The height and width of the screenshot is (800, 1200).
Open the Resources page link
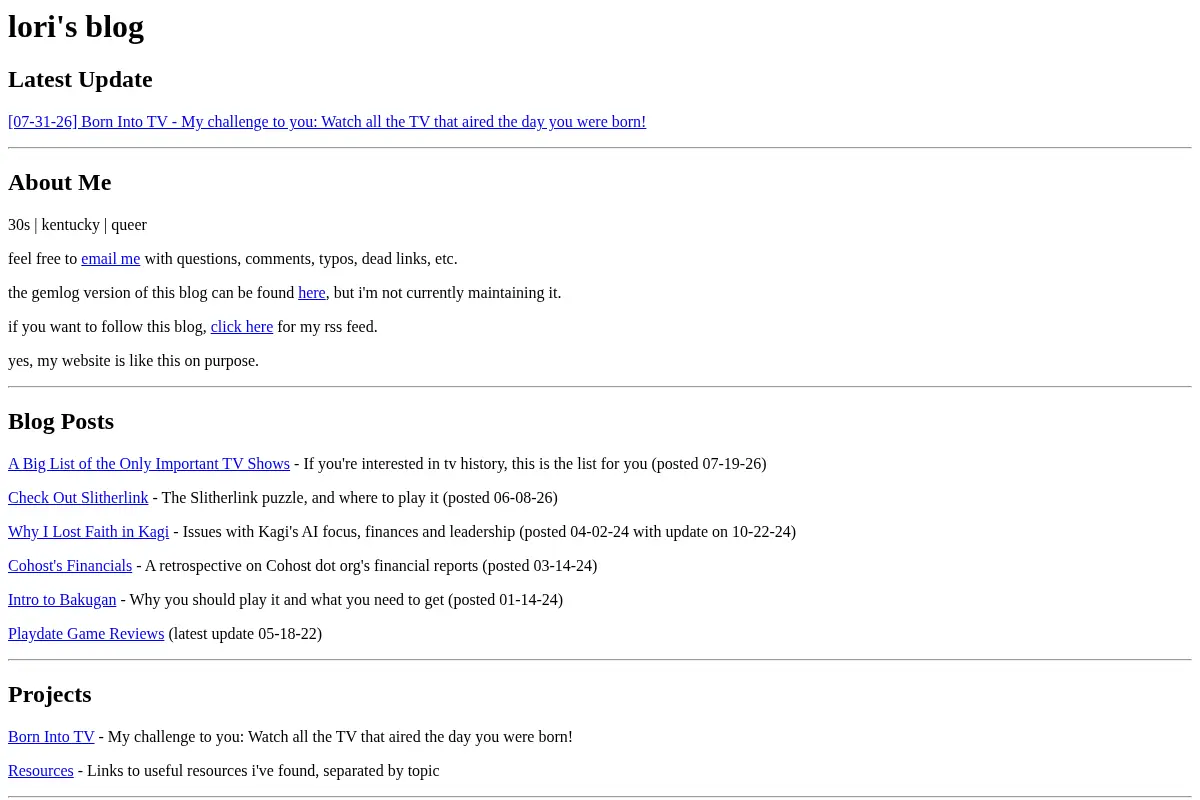point(41,771)
